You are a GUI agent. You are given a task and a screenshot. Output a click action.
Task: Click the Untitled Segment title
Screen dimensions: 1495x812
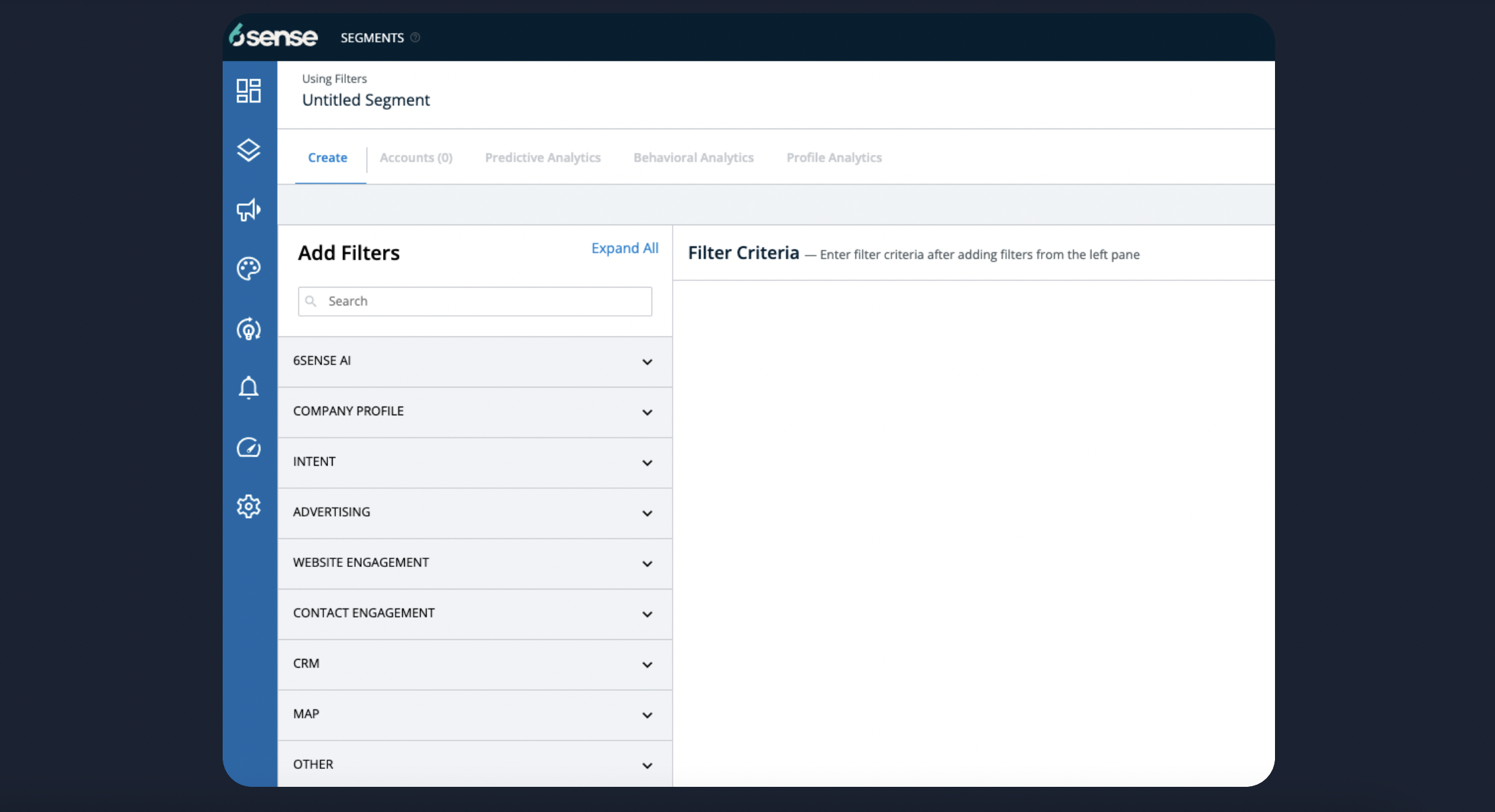click(366, 100)
